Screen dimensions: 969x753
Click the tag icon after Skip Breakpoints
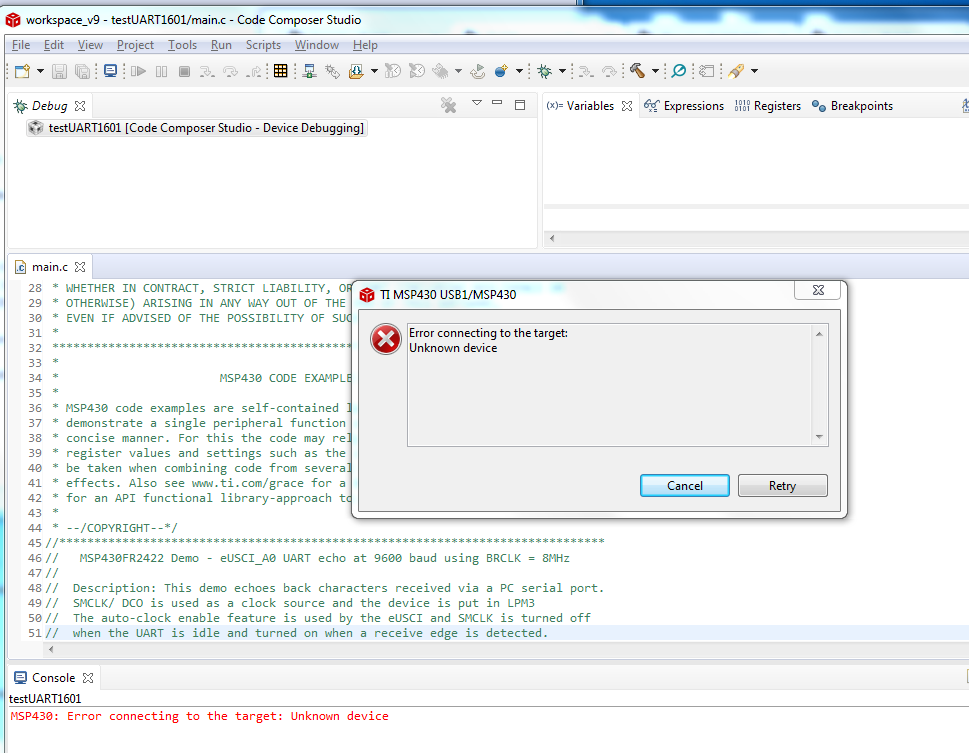707,71
